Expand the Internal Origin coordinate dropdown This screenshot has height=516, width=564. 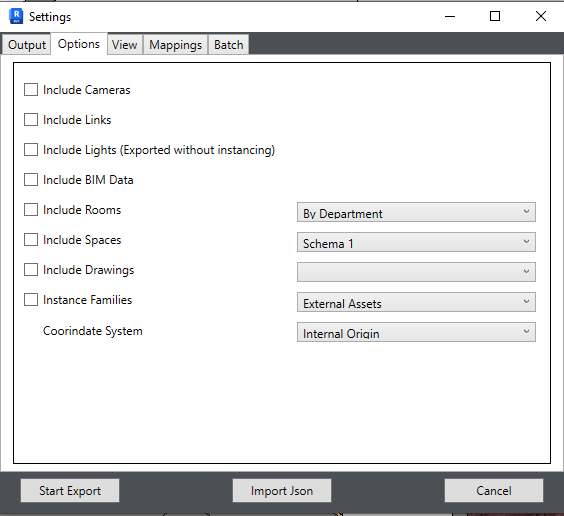[416, 332]
